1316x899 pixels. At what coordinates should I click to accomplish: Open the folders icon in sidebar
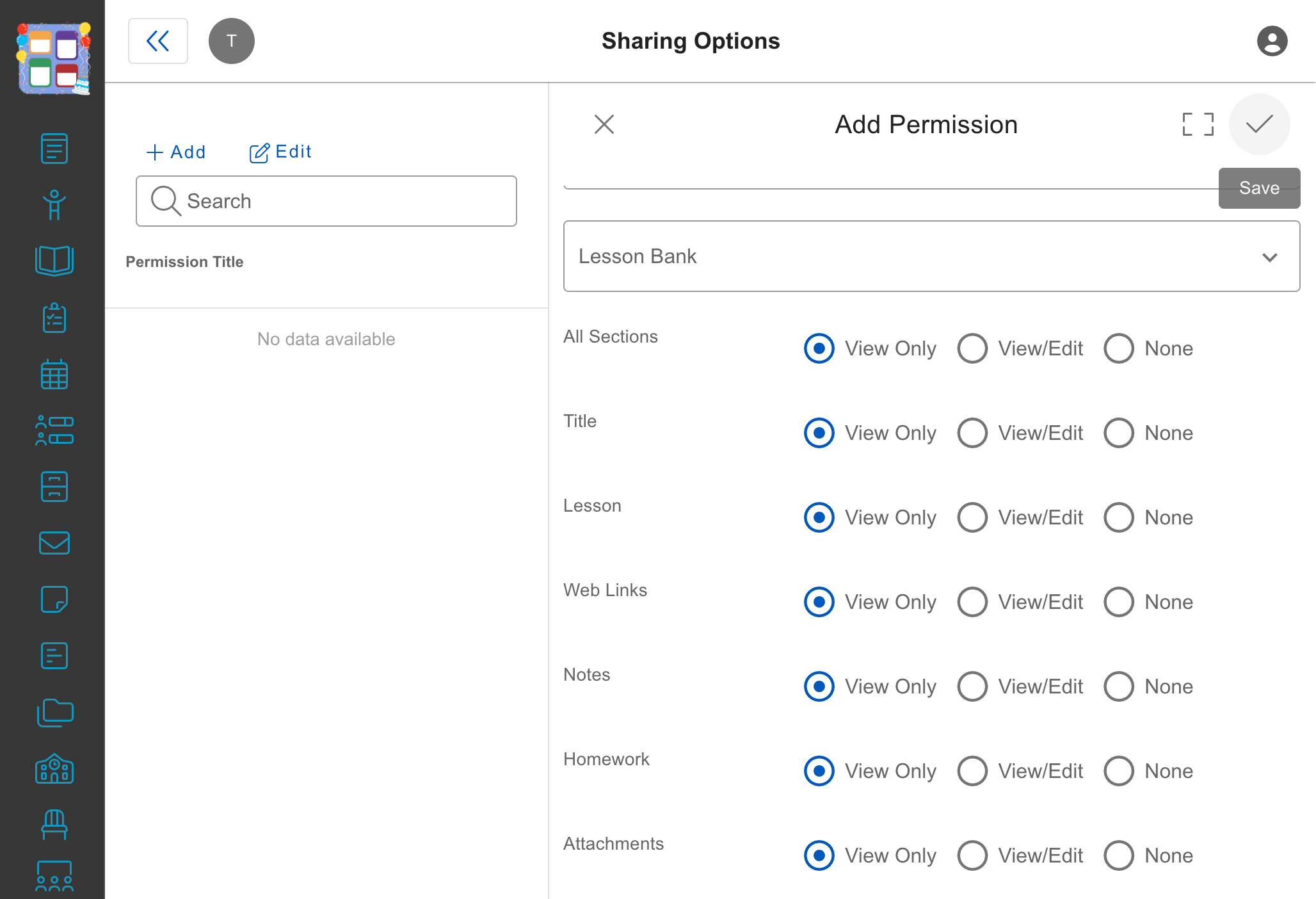coord(54,712)
